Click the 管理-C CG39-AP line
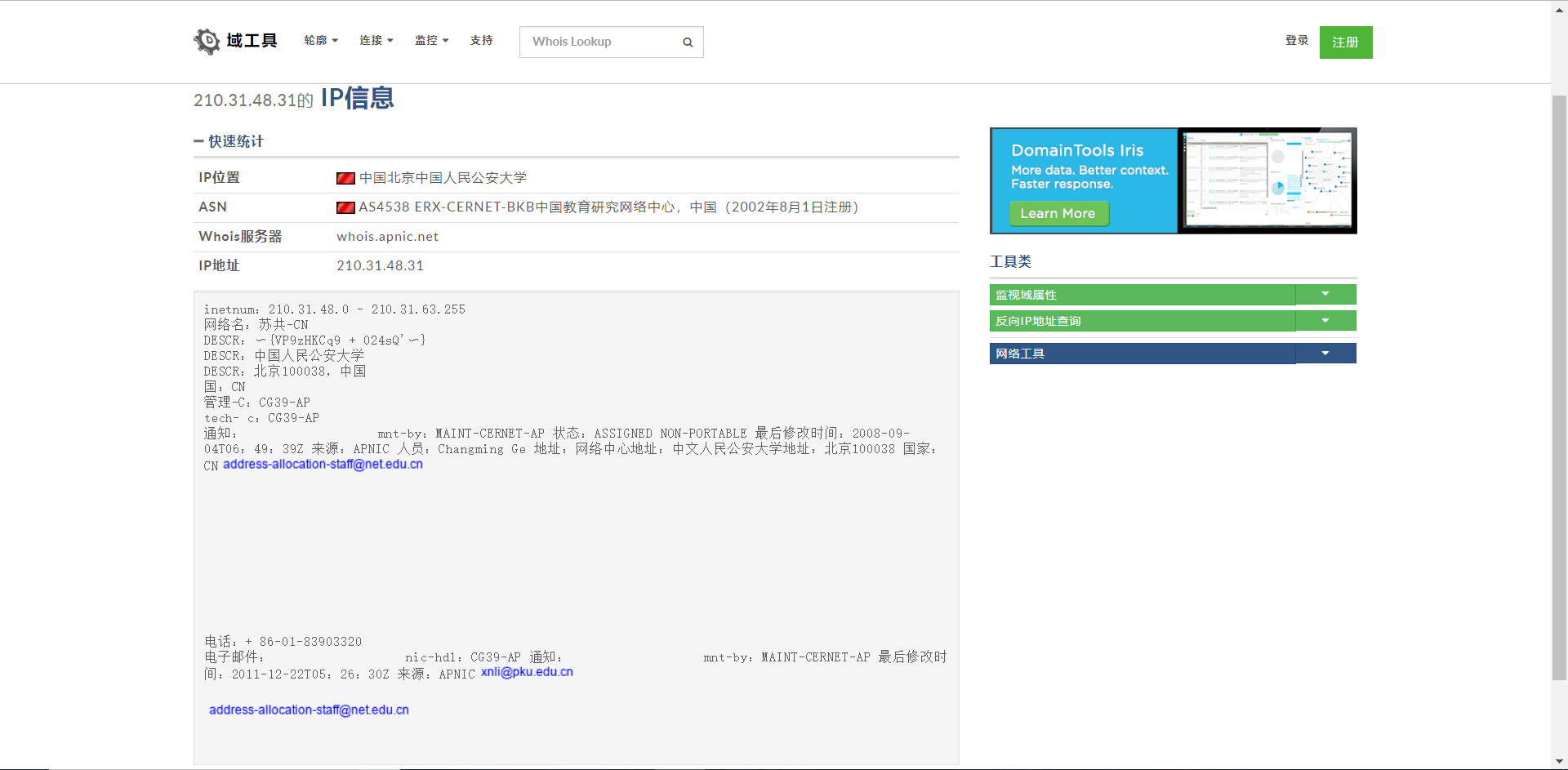Screen dimensions: 1568x770 tap(257, 403)
